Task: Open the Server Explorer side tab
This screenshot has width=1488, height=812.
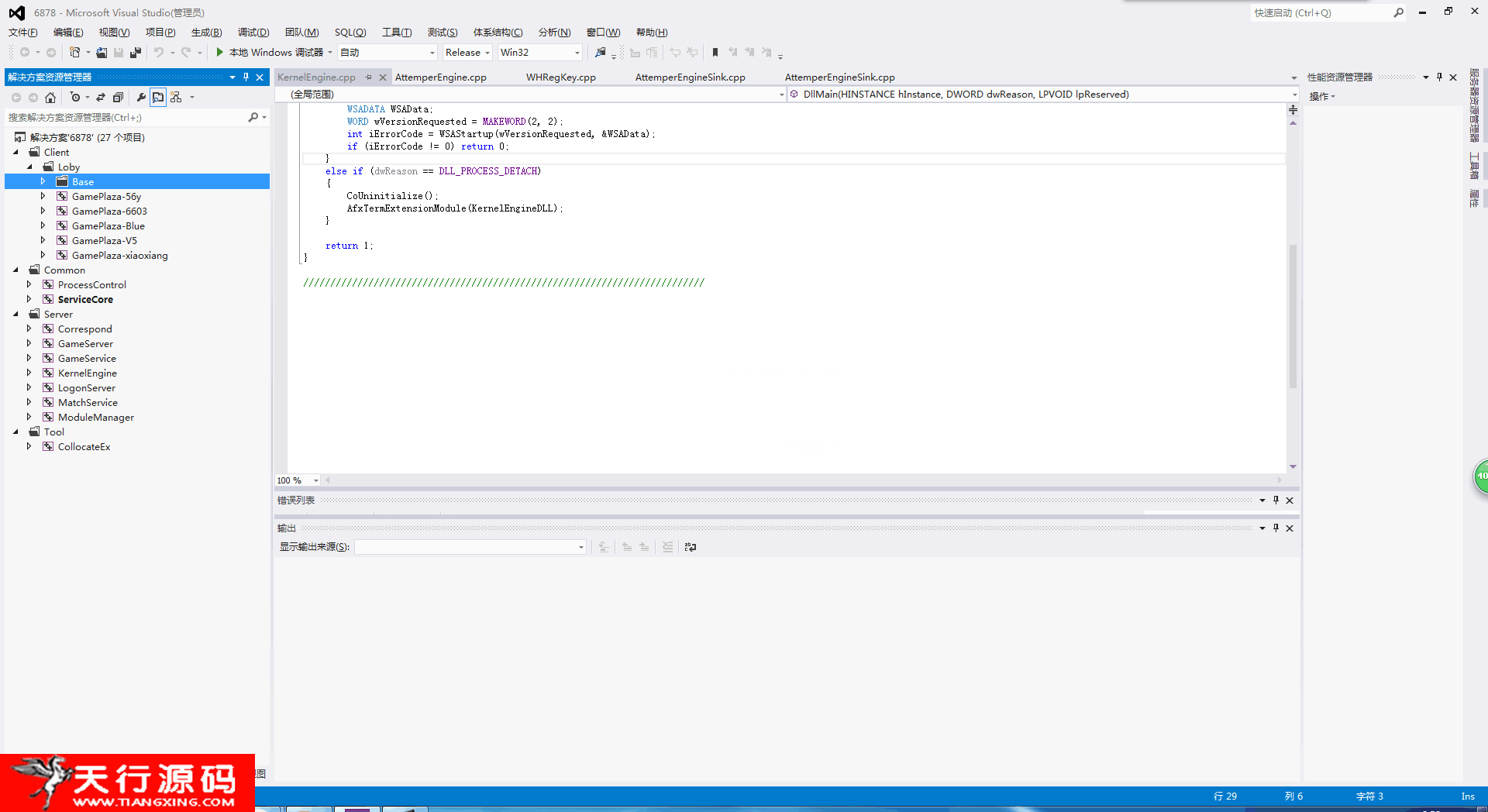Action: click(x=1474, y=105)
